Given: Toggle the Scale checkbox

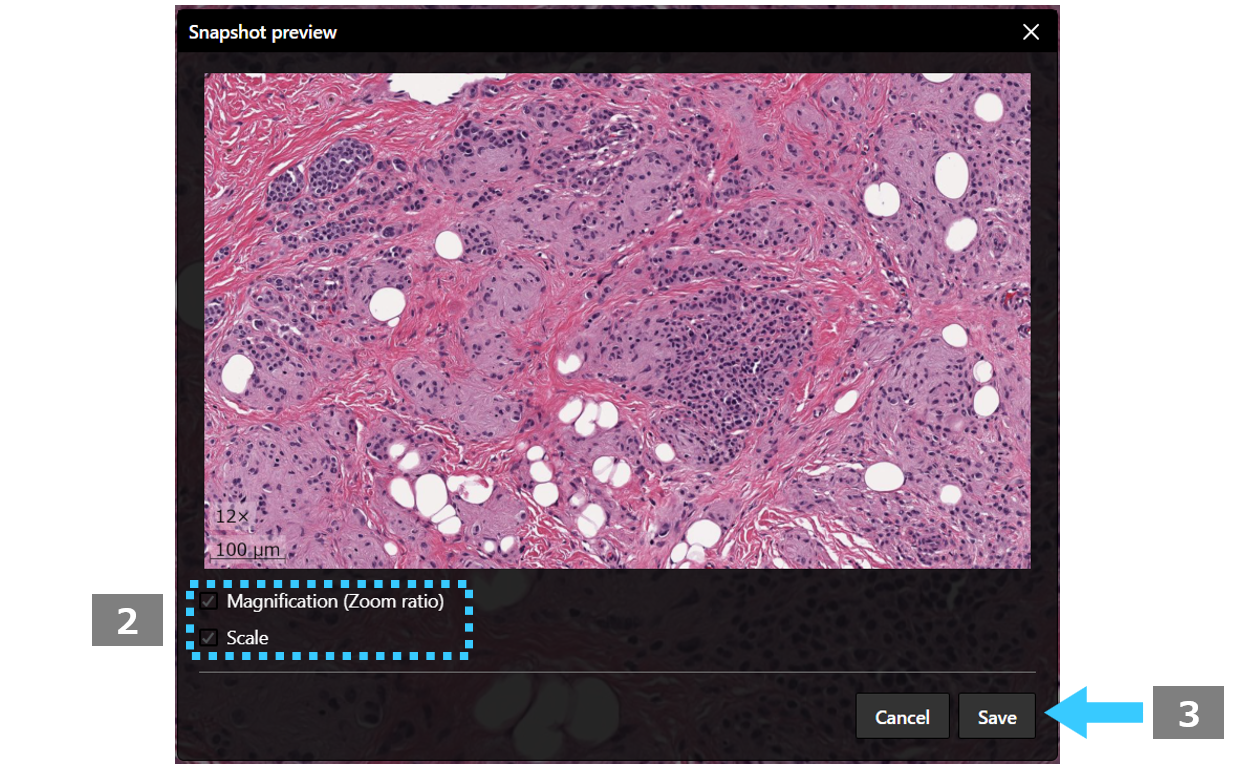Looking at the screenshot, I should (x=209, y=637).
